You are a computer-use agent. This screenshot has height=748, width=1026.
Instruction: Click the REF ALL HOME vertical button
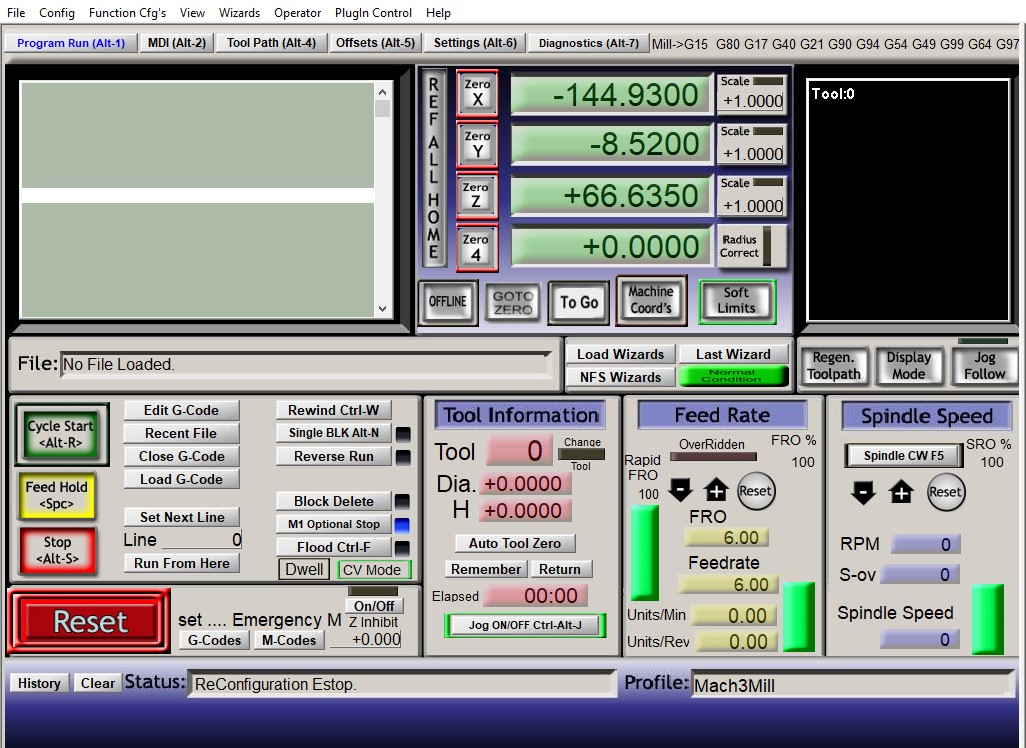click(433, 169)
